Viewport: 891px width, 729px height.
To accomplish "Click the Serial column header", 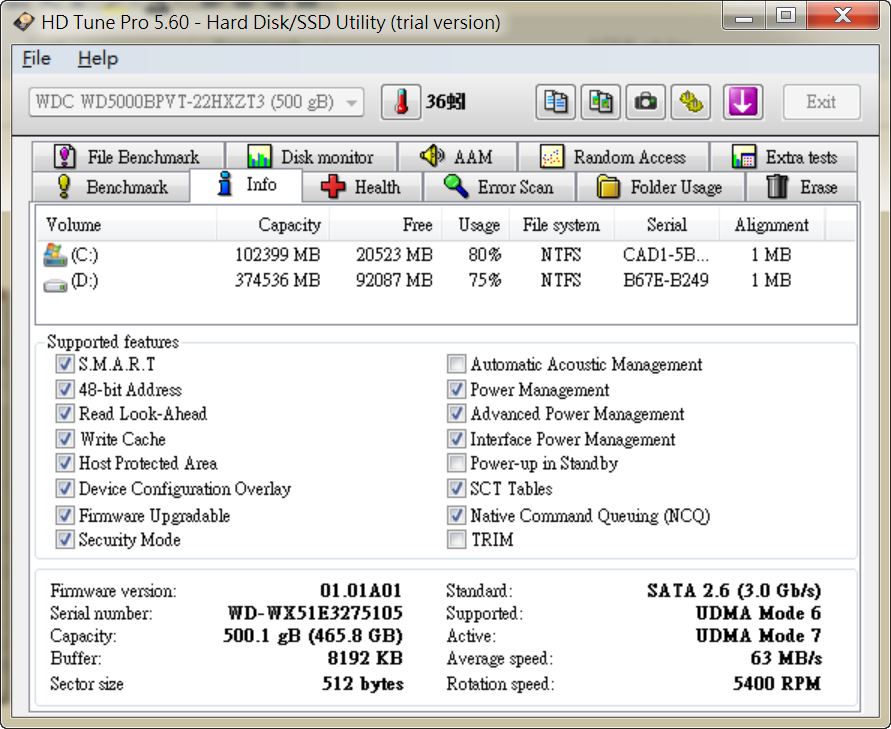I will [667, 225].
